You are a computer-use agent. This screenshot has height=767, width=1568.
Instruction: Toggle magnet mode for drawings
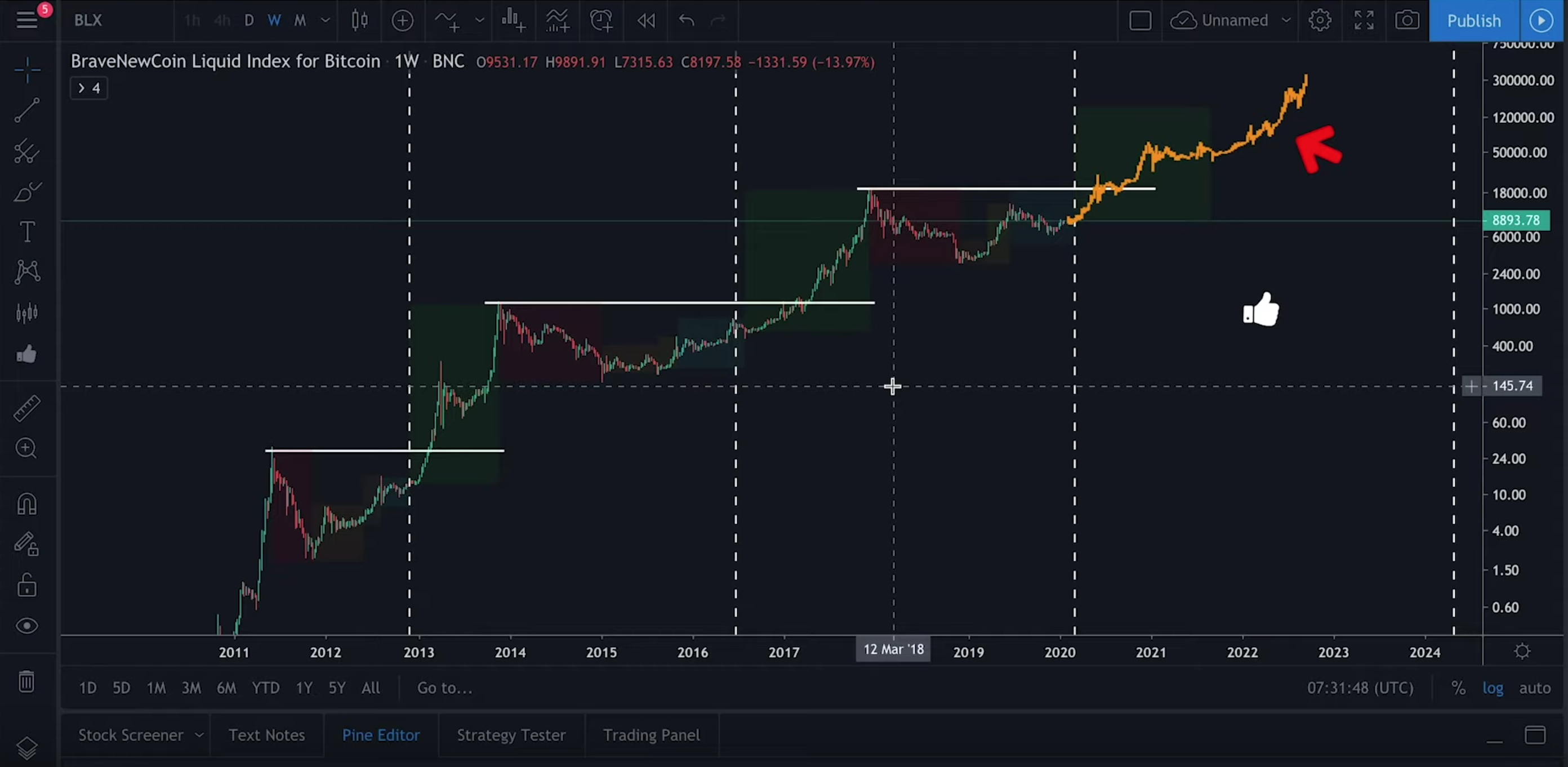click(x=28, y=504)
